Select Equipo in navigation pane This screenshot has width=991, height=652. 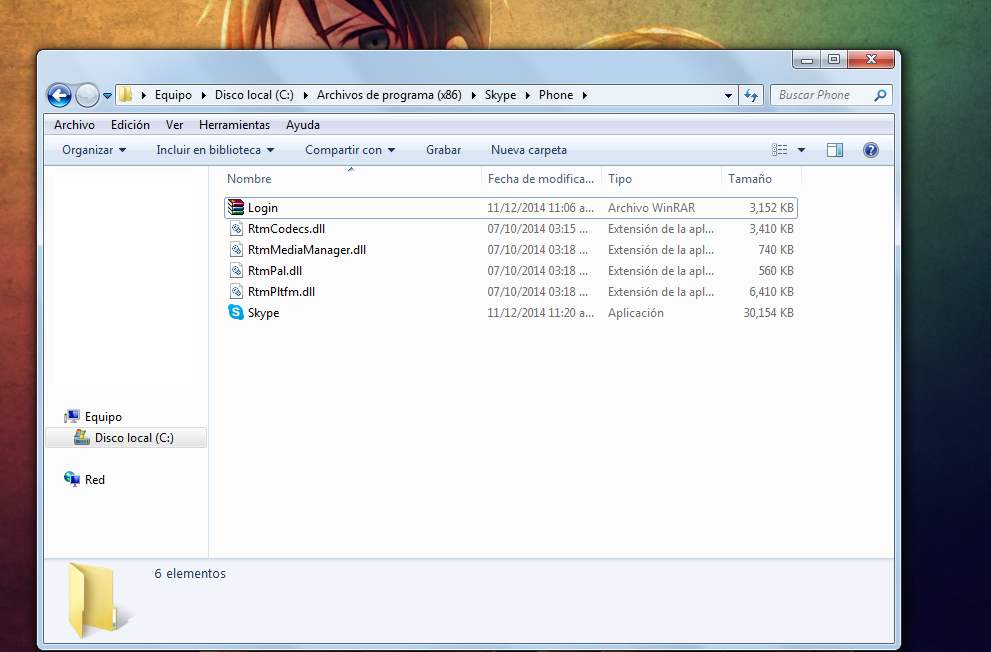click(x=103, y=417)
